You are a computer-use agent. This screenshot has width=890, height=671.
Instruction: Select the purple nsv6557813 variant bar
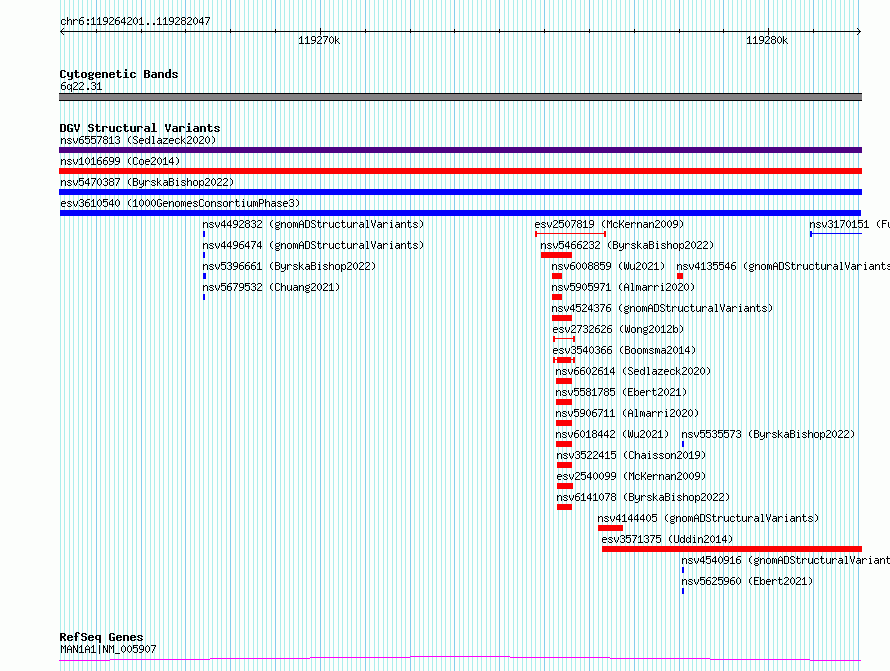460,150
